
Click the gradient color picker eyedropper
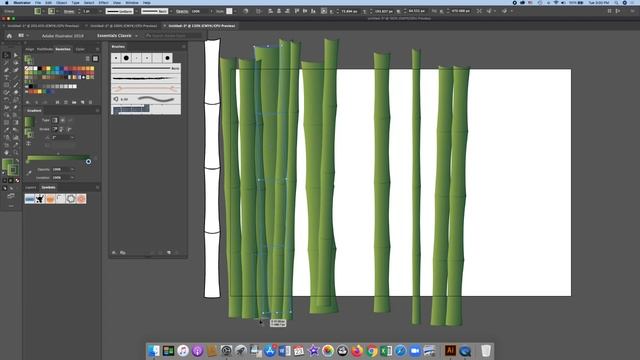click(x=29, y=173)
